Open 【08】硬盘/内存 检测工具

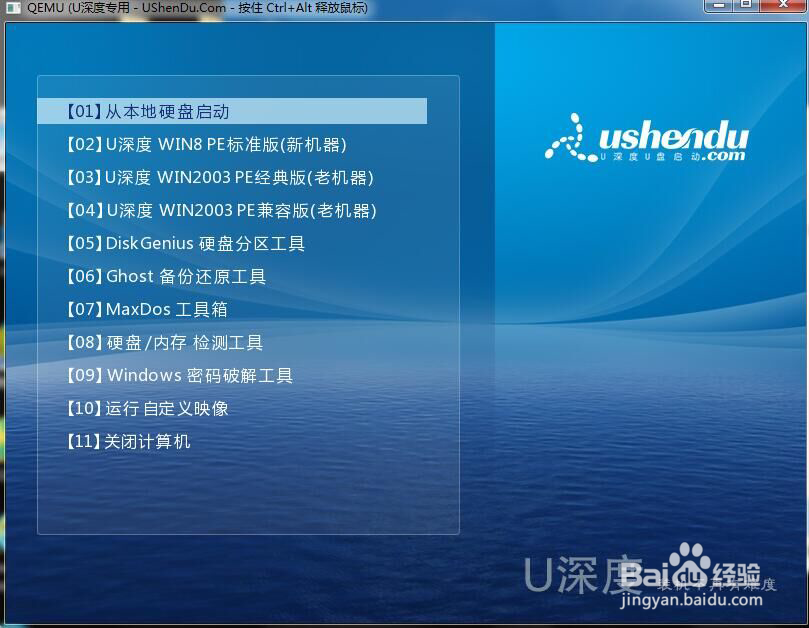click(164, 342)
